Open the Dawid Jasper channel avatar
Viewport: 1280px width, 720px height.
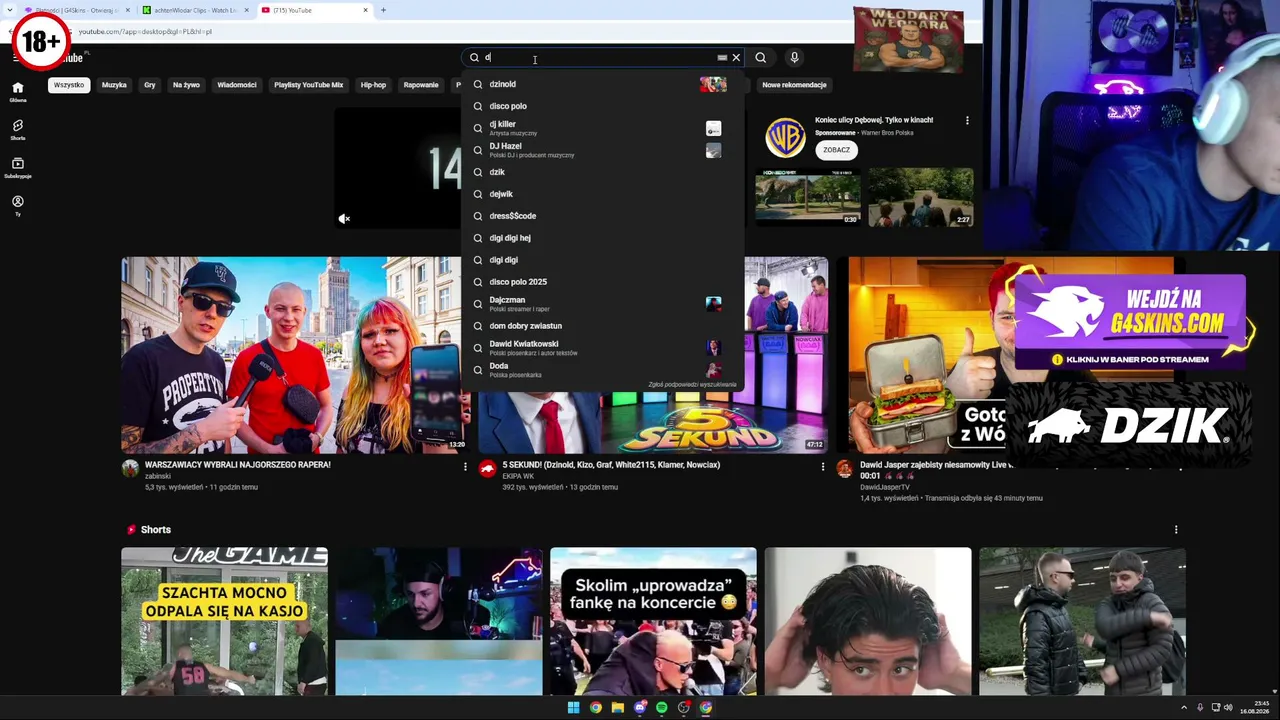click(845, 469)
